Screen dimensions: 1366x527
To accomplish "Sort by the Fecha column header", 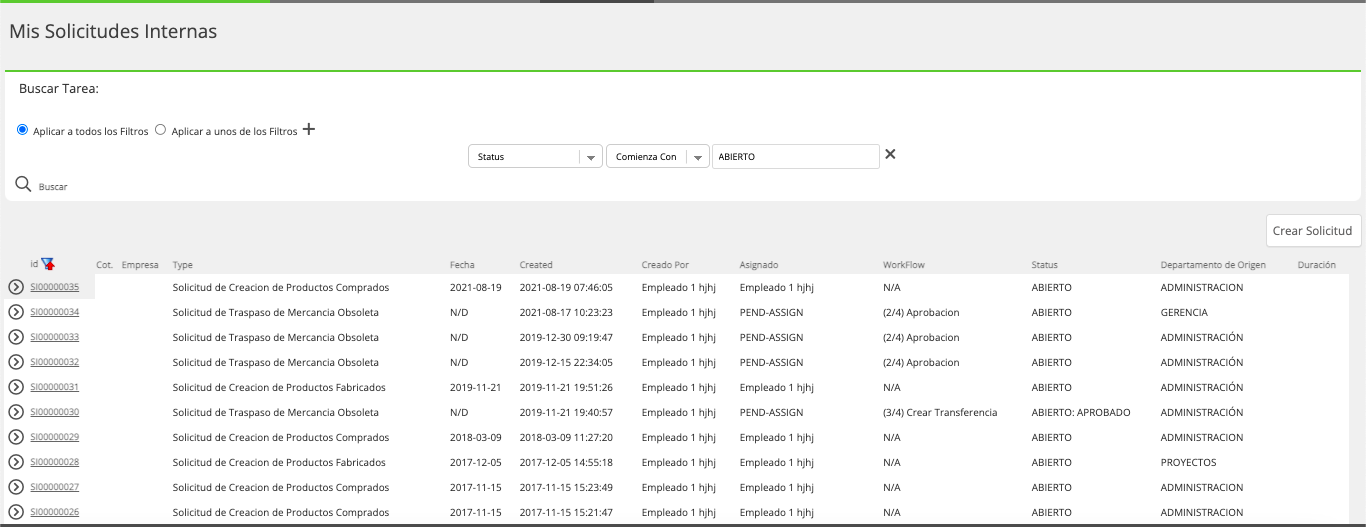I will pos(462,265).
